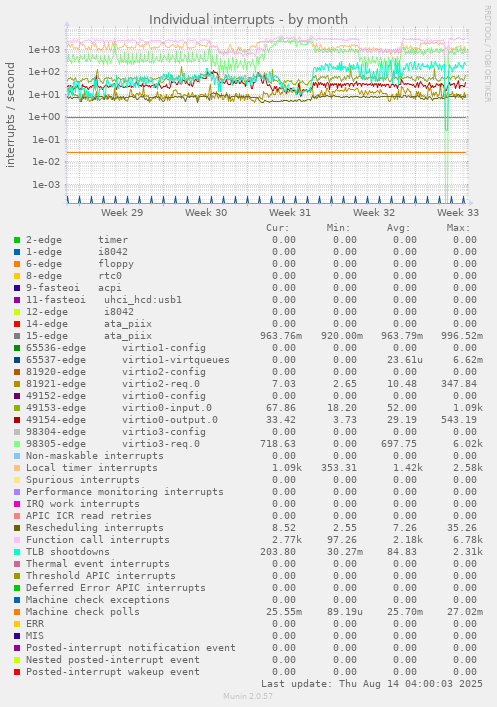Click the green swatch beside 2-edge timer
The image size is (497, 707).
(17, 240)
